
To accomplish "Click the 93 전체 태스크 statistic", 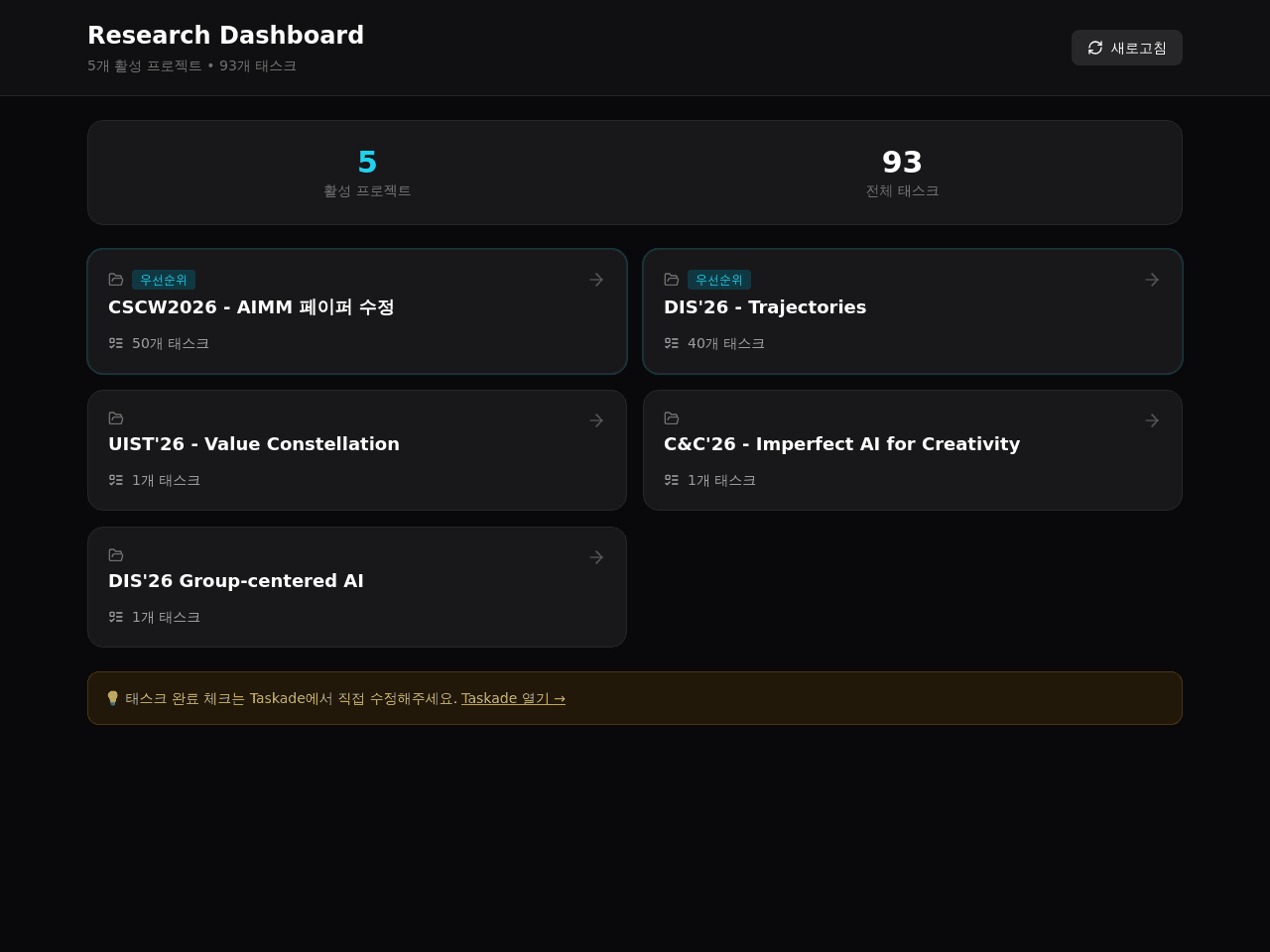I will pos(902,173).
